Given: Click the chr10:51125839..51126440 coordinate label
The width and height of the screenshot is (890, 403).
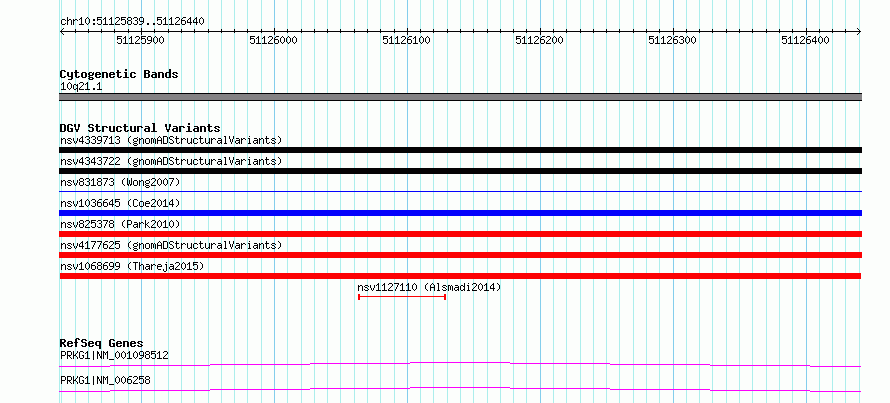Looking at the screenshot, I should point(132,22).
